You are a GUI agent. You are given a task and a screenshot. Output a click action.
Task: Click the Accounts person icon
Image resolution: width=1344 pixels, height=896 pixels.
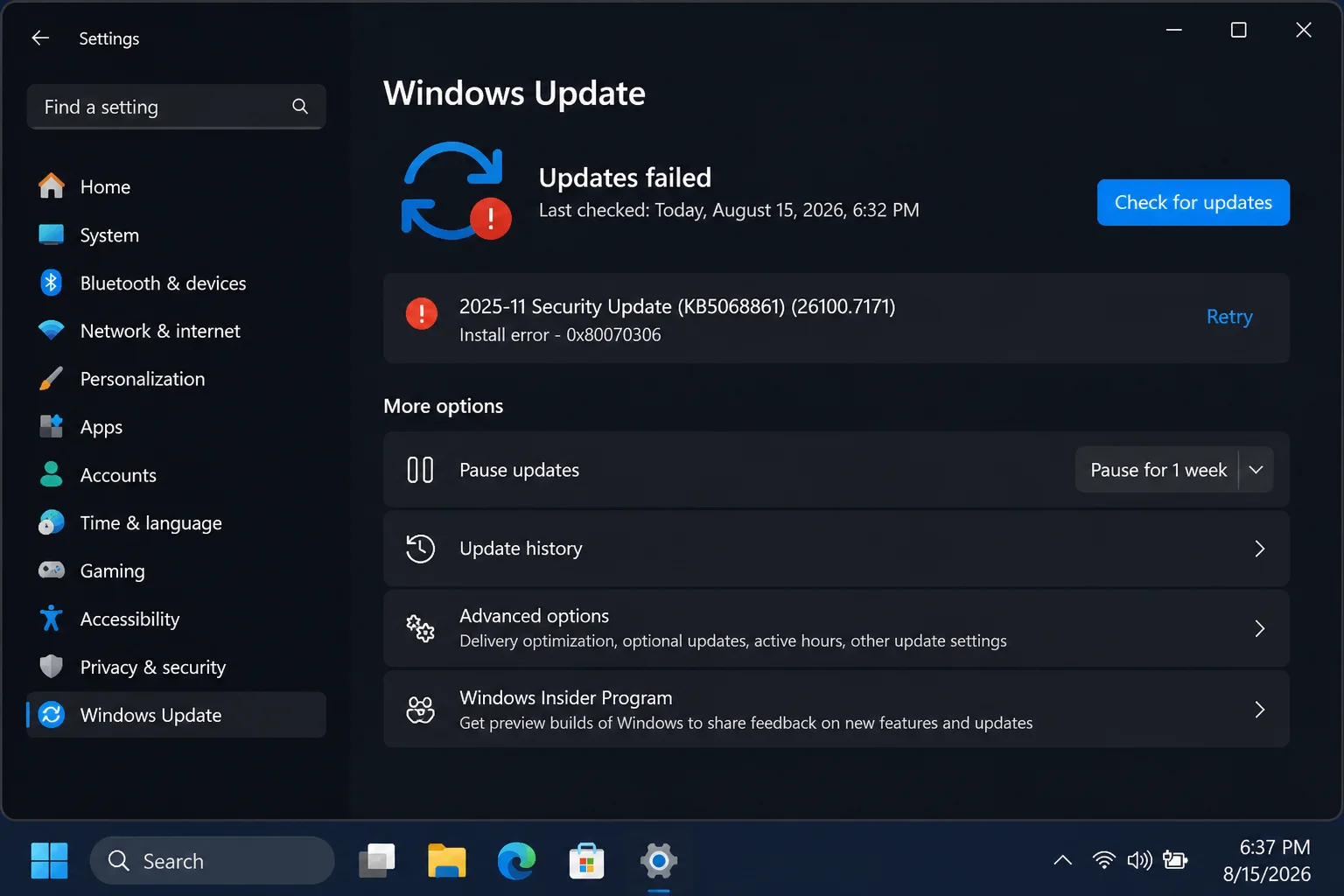(x=52, y=474)
